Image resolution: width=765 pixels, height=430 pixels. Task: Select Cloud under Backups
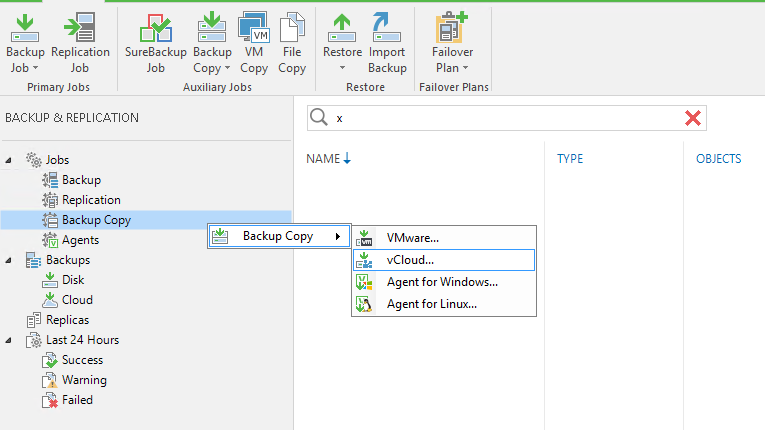pos(77,300)
